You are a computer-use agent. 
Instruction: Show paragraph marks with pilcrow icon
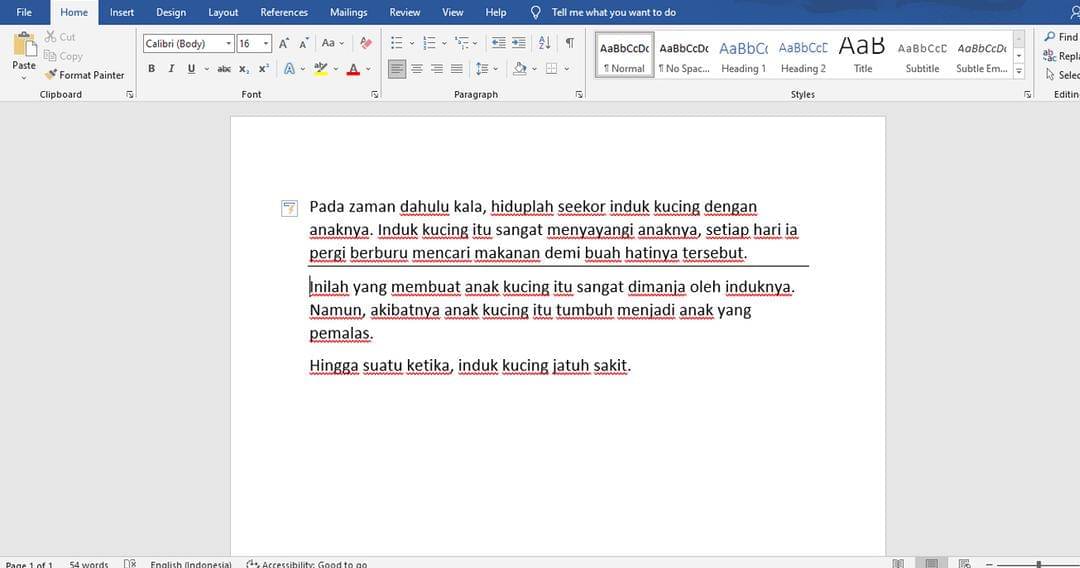click(x=569, y=43)
